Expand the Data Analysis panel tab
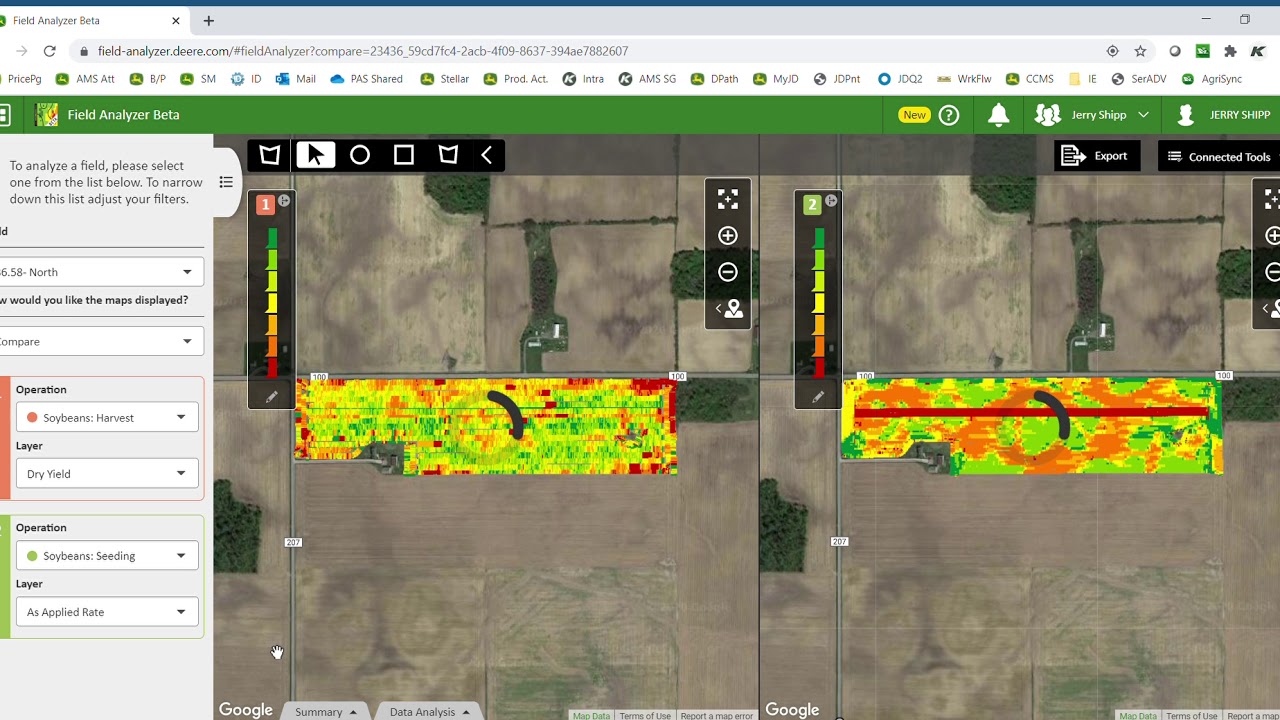Image resolution: width=1280 pixels, height=720 pixels. point(430,712)
